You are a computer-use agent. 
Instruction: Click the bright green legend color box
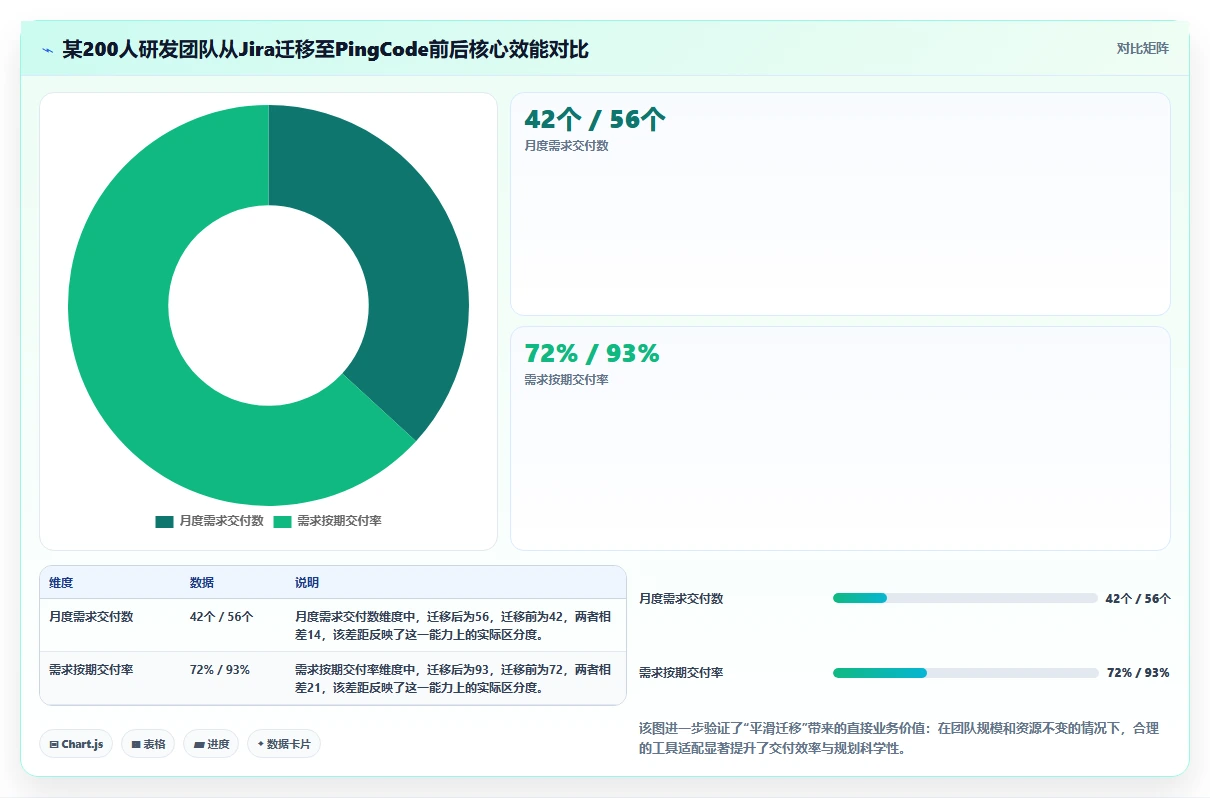[282, 521]
